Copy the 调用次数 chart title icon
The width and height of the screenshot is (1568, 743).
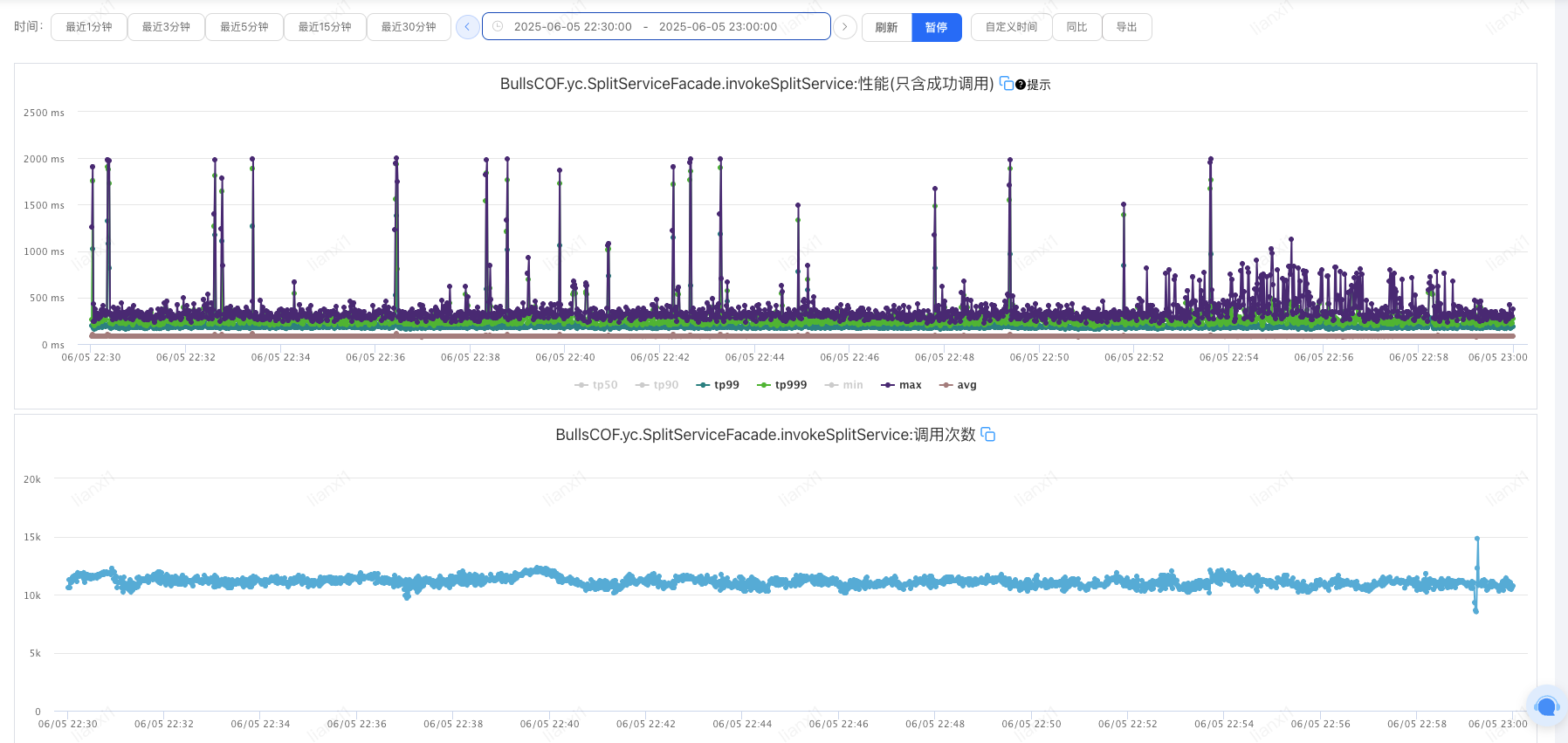tap(988, 434)
